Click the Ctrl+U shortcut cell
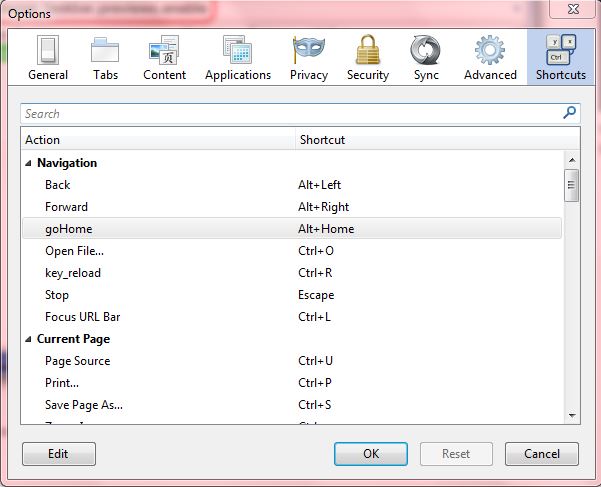This screenshot has height=487, width=601. click(x=315, y=361)
